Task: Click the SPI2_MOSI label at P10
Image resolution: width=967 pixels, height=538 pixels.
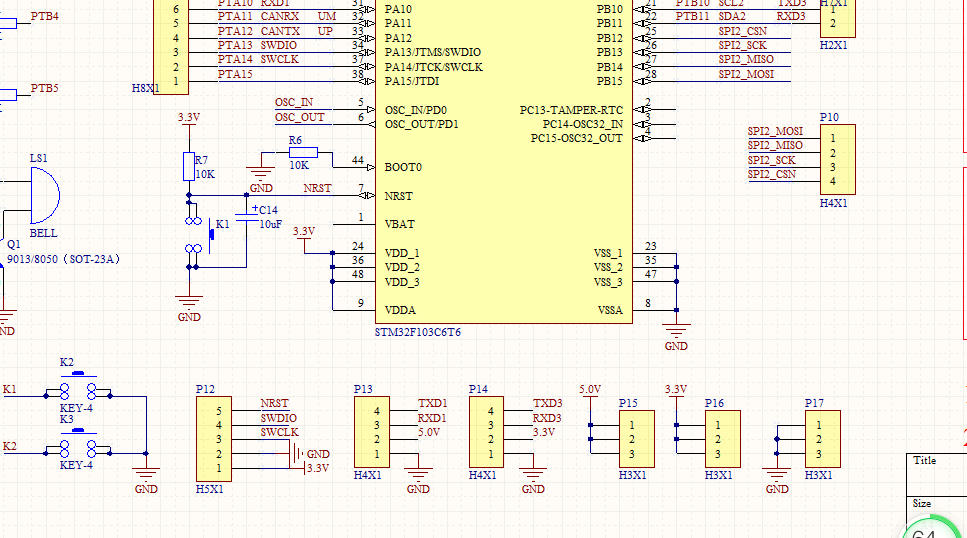Action: 775,131
